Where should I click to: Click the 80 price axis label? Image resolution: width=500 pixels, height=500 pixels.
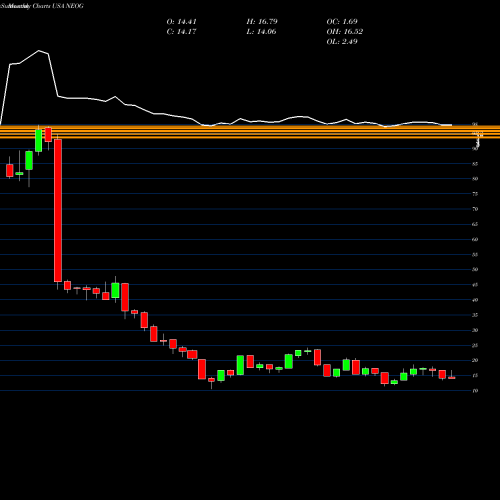[x=475, y=179]
